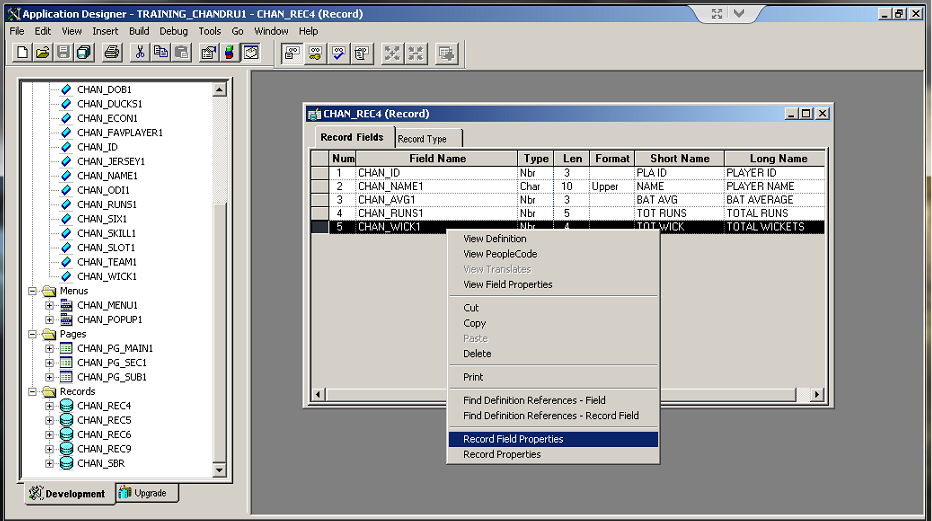The height and width of the screenshot is (521, 932).
Task: Select the Field Display view icon
Action: point(292,53)
